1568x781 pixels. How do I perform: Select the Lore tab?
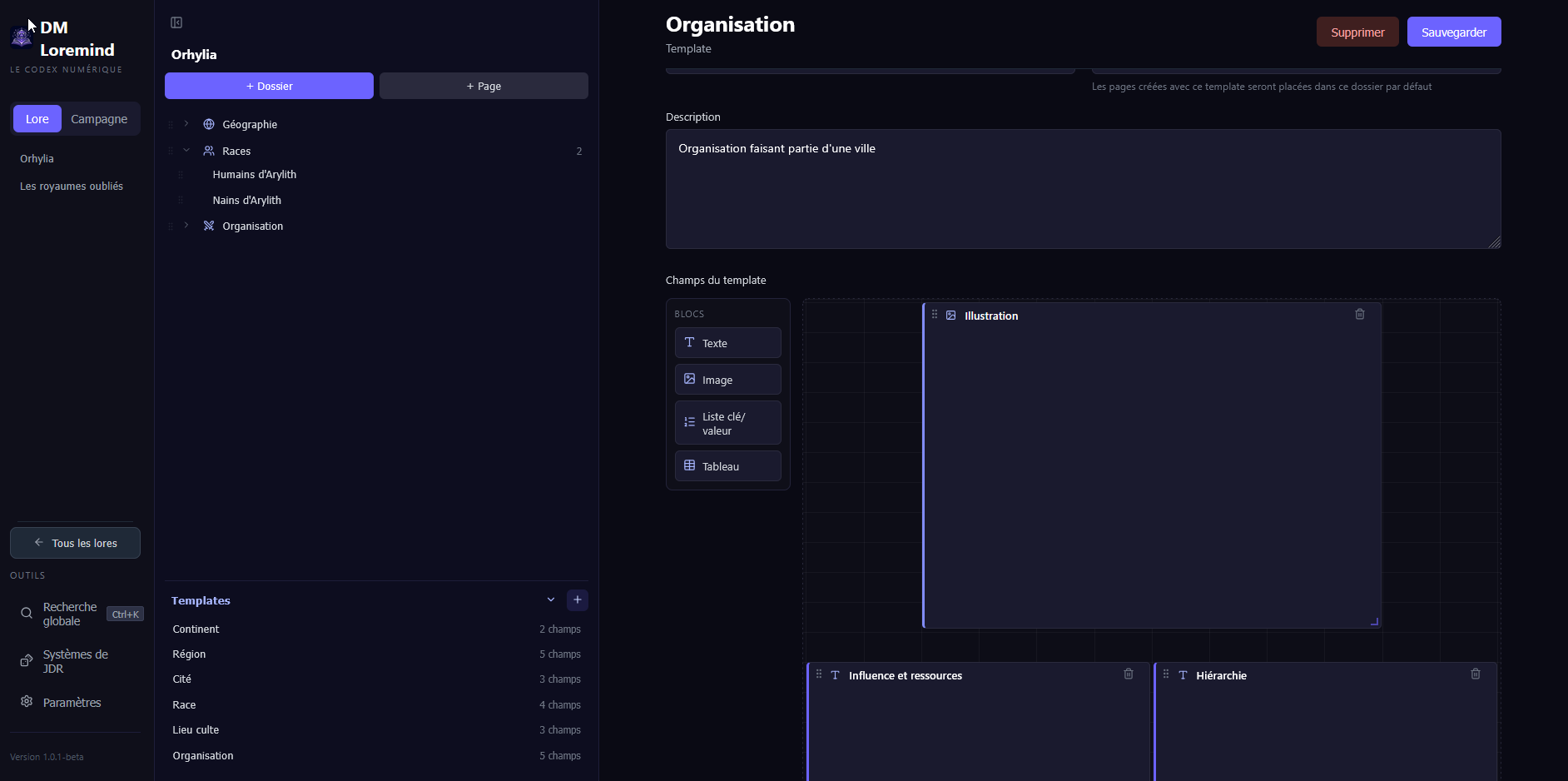click(x=37, y=119)
